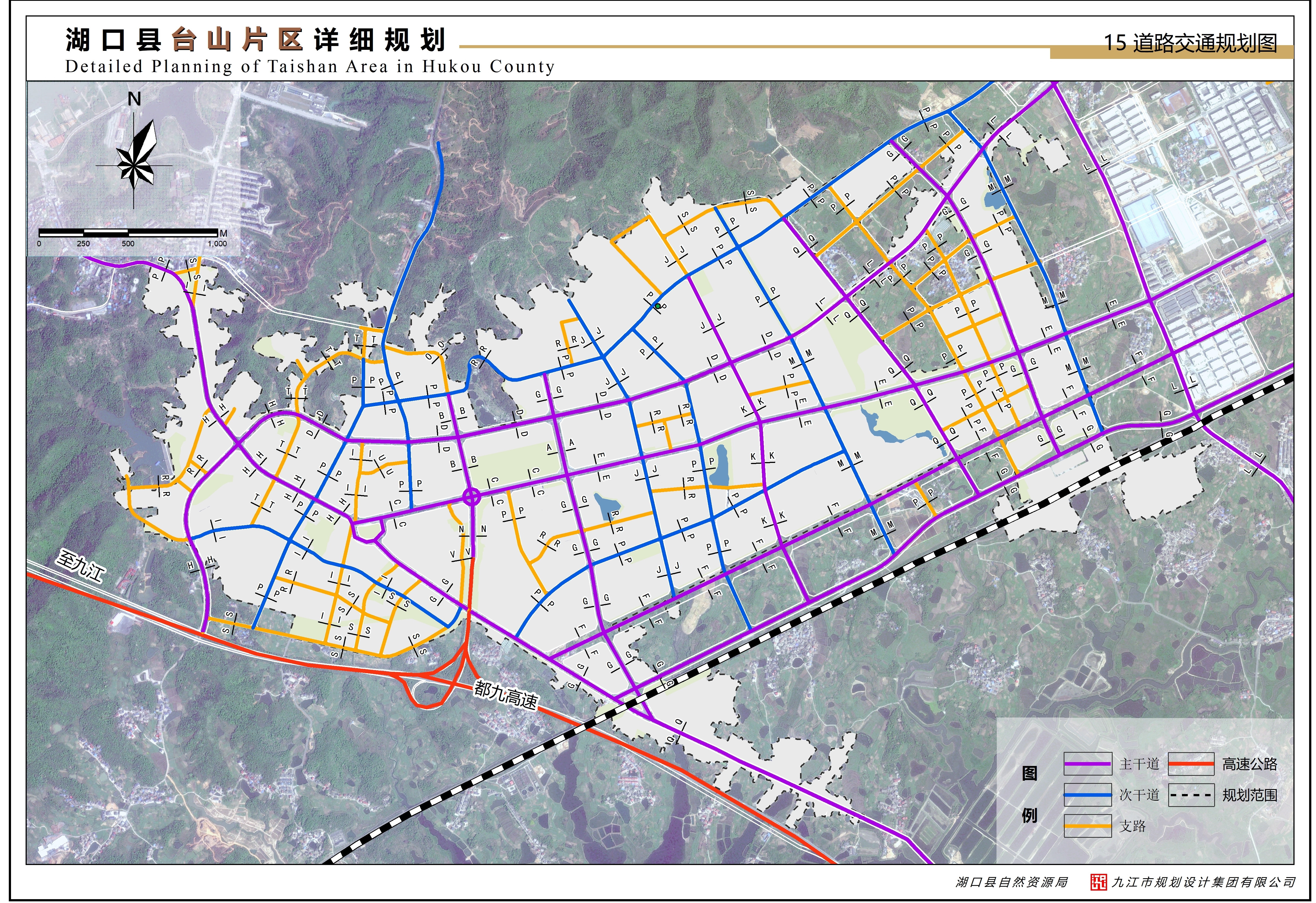Click the purple roundabout circle marker
1316x903 pixels.
[x=472, y=498]
